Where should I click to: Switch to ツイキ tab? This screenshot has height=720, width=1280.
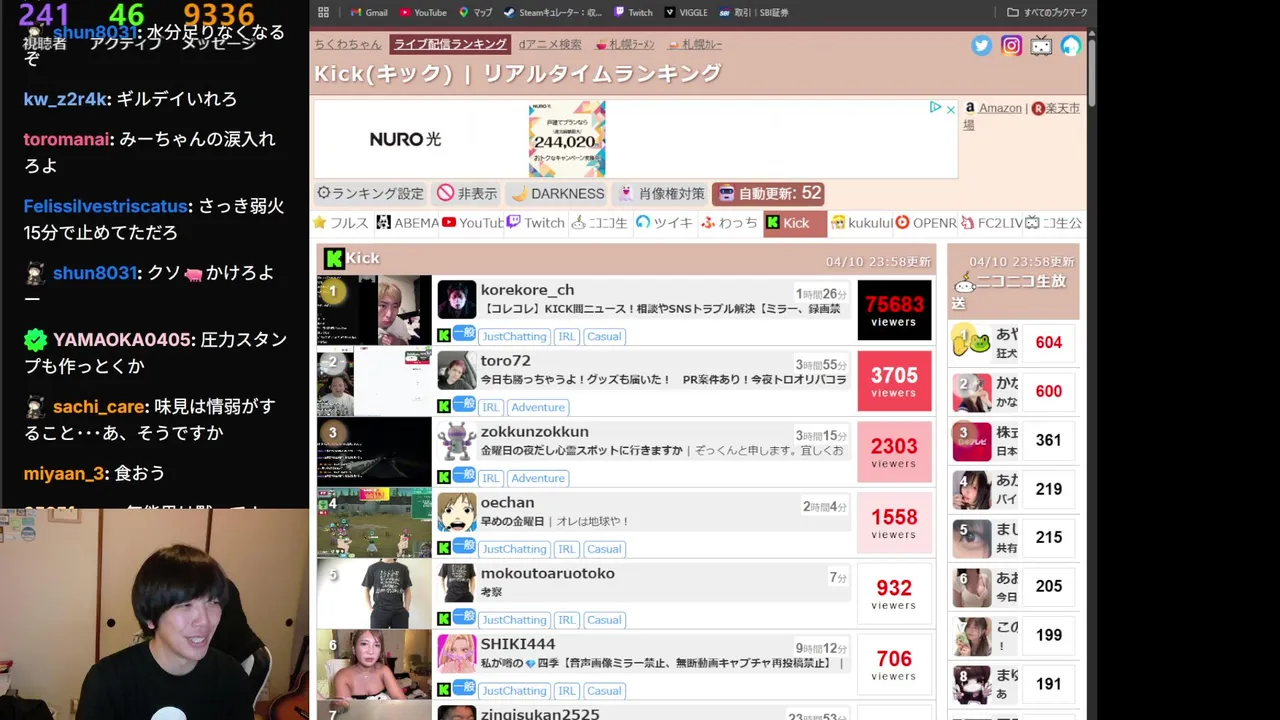point(664,223)
